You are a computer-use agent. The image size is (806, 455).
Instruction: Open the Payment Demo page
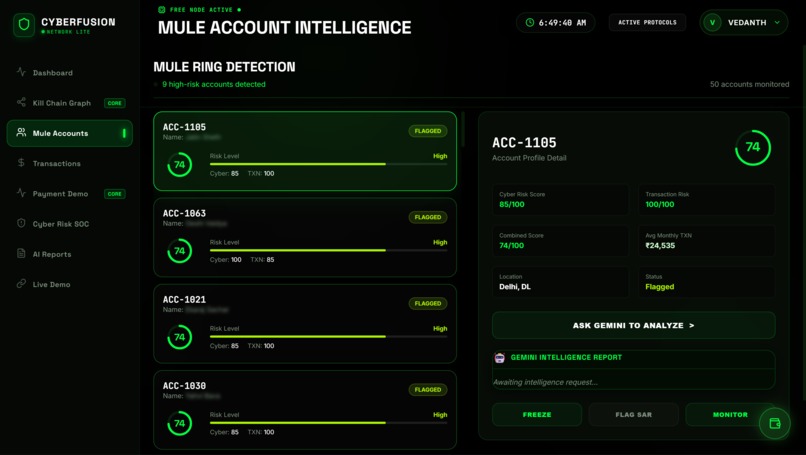coord(69,194)
